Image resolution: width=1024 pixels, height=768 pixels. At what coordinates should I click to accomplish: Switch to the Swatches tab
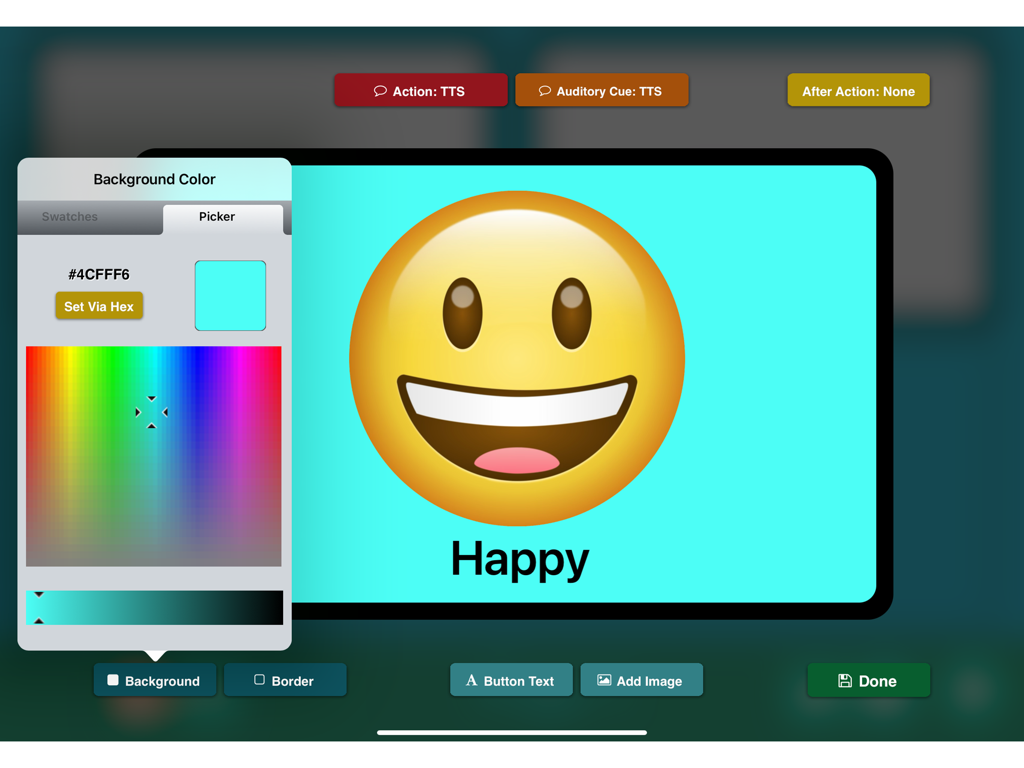coord(69,217)
